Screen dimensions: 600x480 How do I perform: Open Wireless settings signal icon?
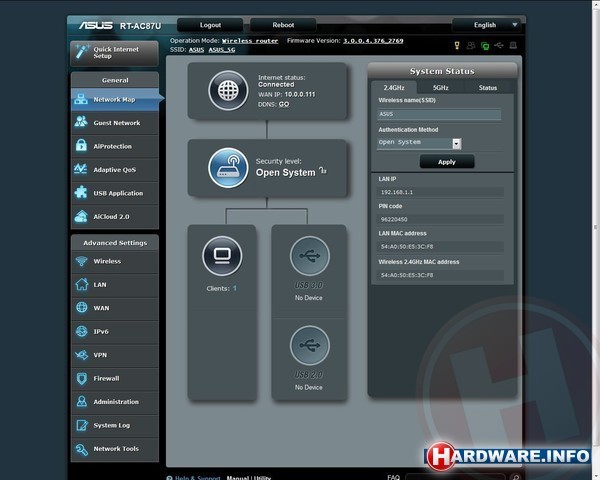81,261
